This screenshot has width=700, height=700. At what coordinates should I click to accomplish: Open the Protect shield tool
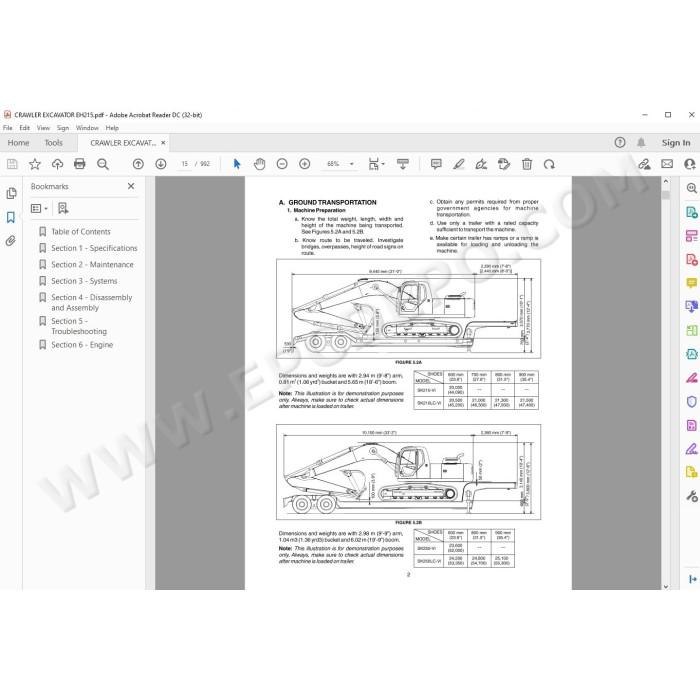point(692,401)
